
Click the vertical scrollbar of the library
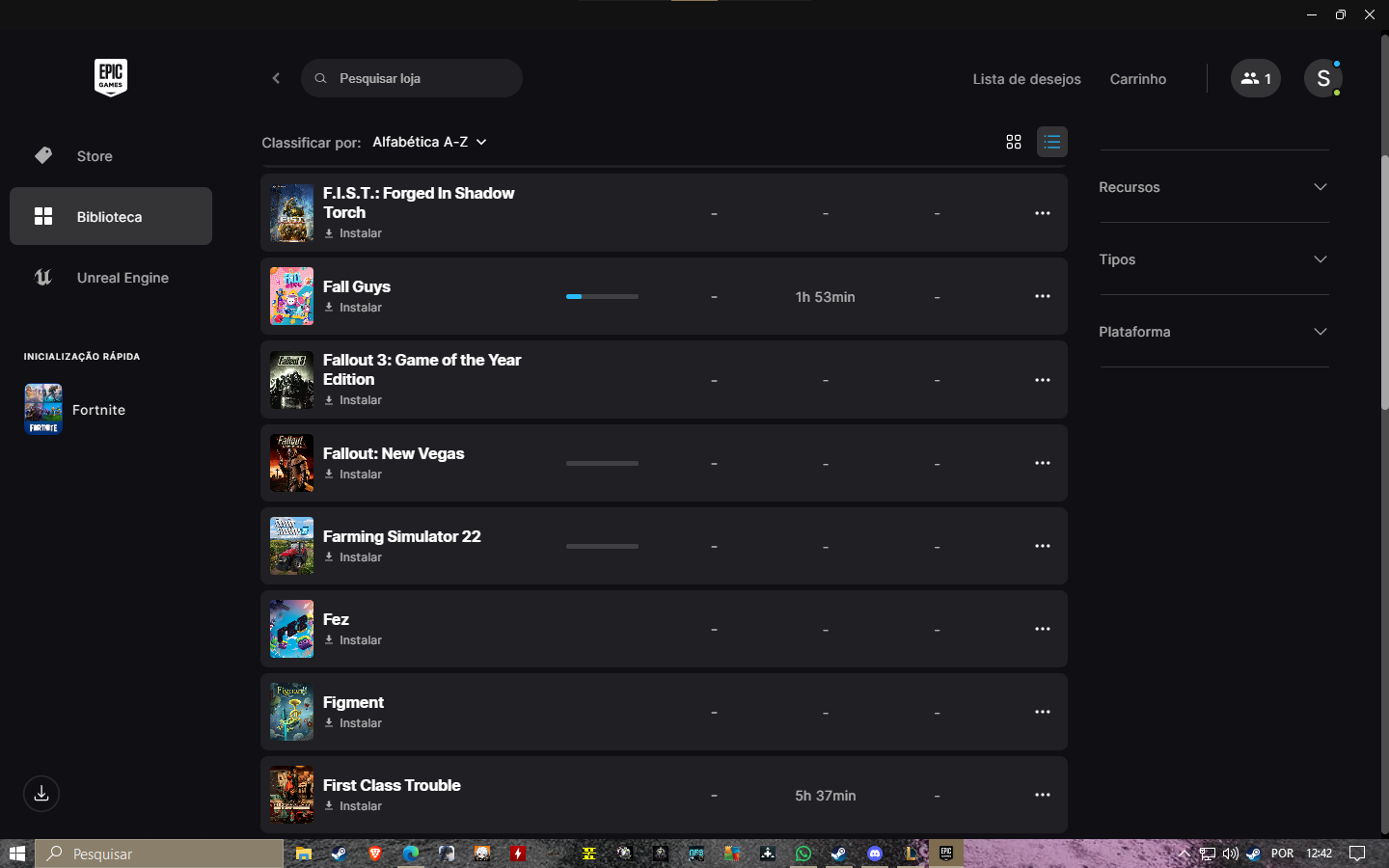(x=1384, y=285)
